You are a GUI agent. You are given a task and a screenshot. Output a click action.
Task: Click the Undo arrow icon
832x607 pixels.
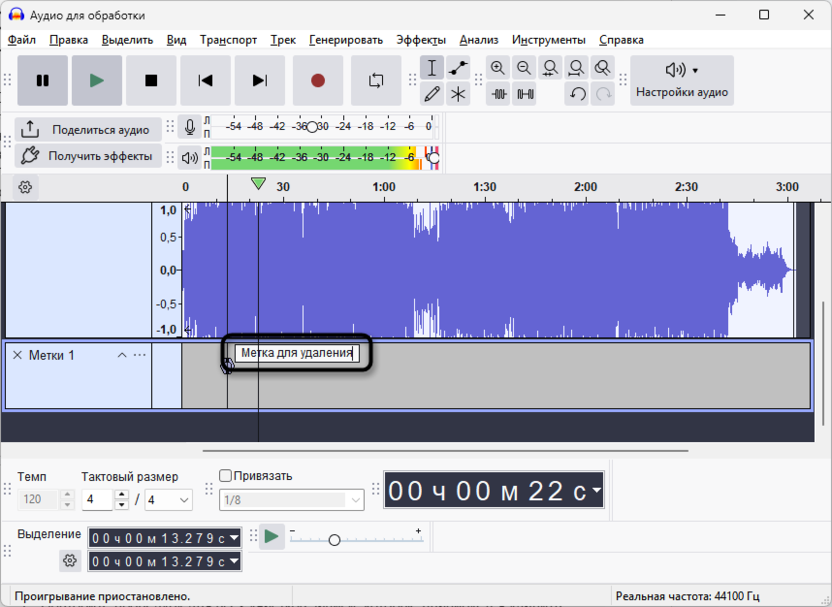click(577, 94)
